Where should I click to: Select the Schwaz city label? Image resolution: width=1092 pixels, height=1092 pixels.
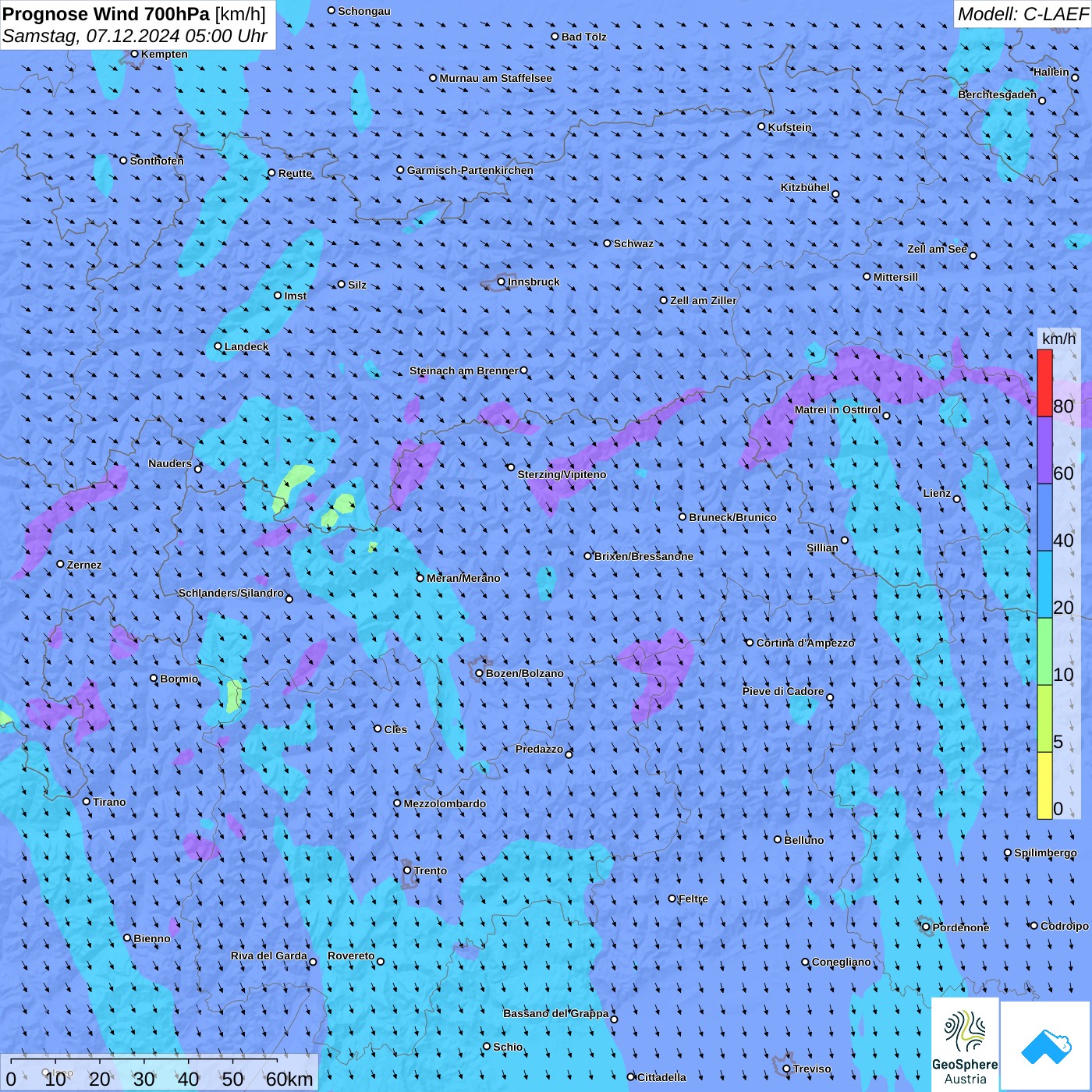pos(633,243)
